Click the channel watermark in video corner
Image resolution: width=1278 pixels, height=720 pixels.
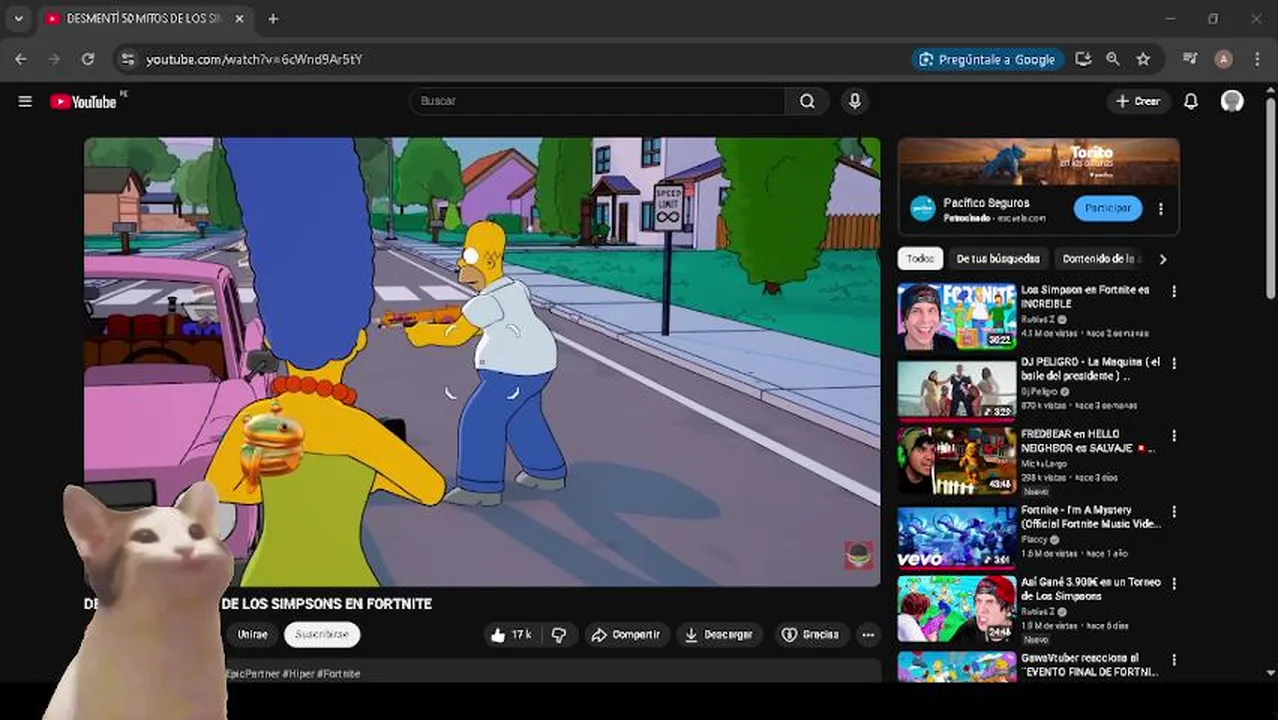(858, 556)
